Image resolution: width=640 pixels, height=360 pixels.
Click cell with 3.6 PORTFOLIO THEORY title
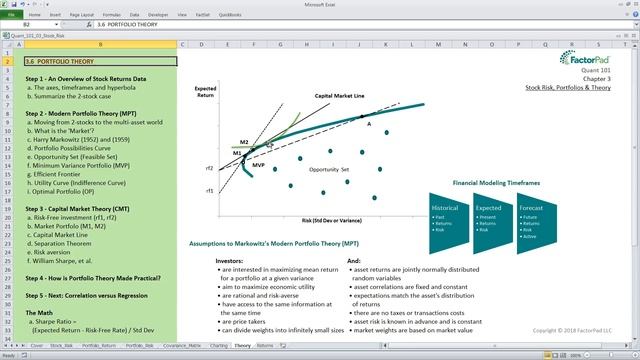[100, 62]
